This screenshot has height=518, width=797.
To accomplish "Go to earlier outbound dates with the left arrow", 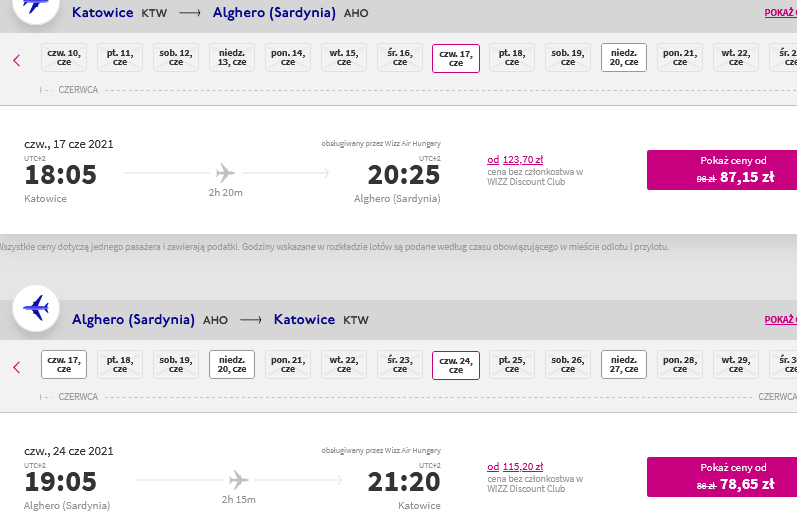I will [x=17, y=60].
